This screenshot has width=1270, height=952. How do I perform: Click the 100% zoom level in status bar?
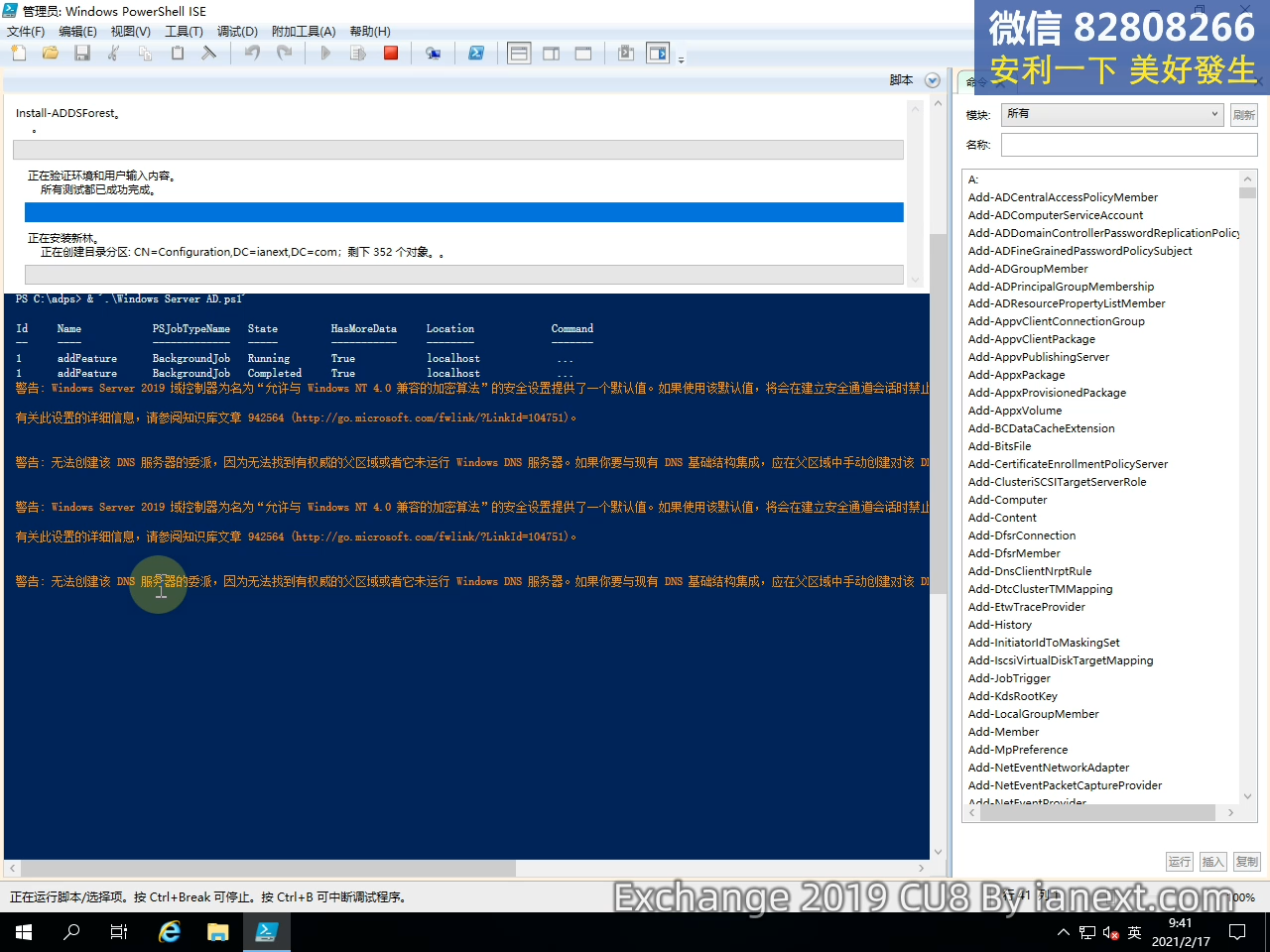pos(1242,897)
